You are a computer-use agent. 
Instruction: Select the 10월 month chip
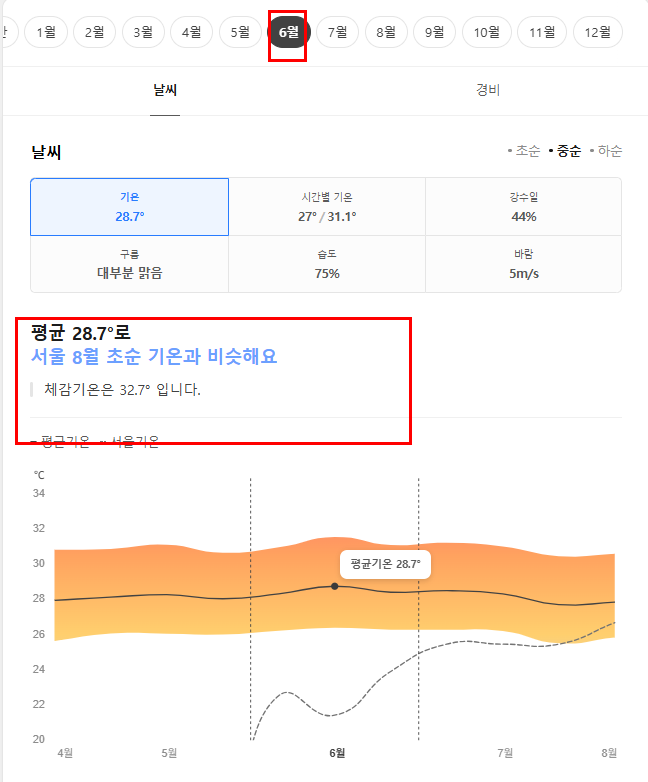point(487,32)
